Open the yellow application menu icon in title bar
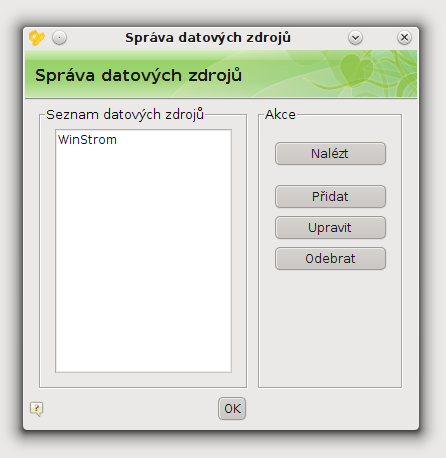This screenshot has height=458, width=446. tap(37, 38)
